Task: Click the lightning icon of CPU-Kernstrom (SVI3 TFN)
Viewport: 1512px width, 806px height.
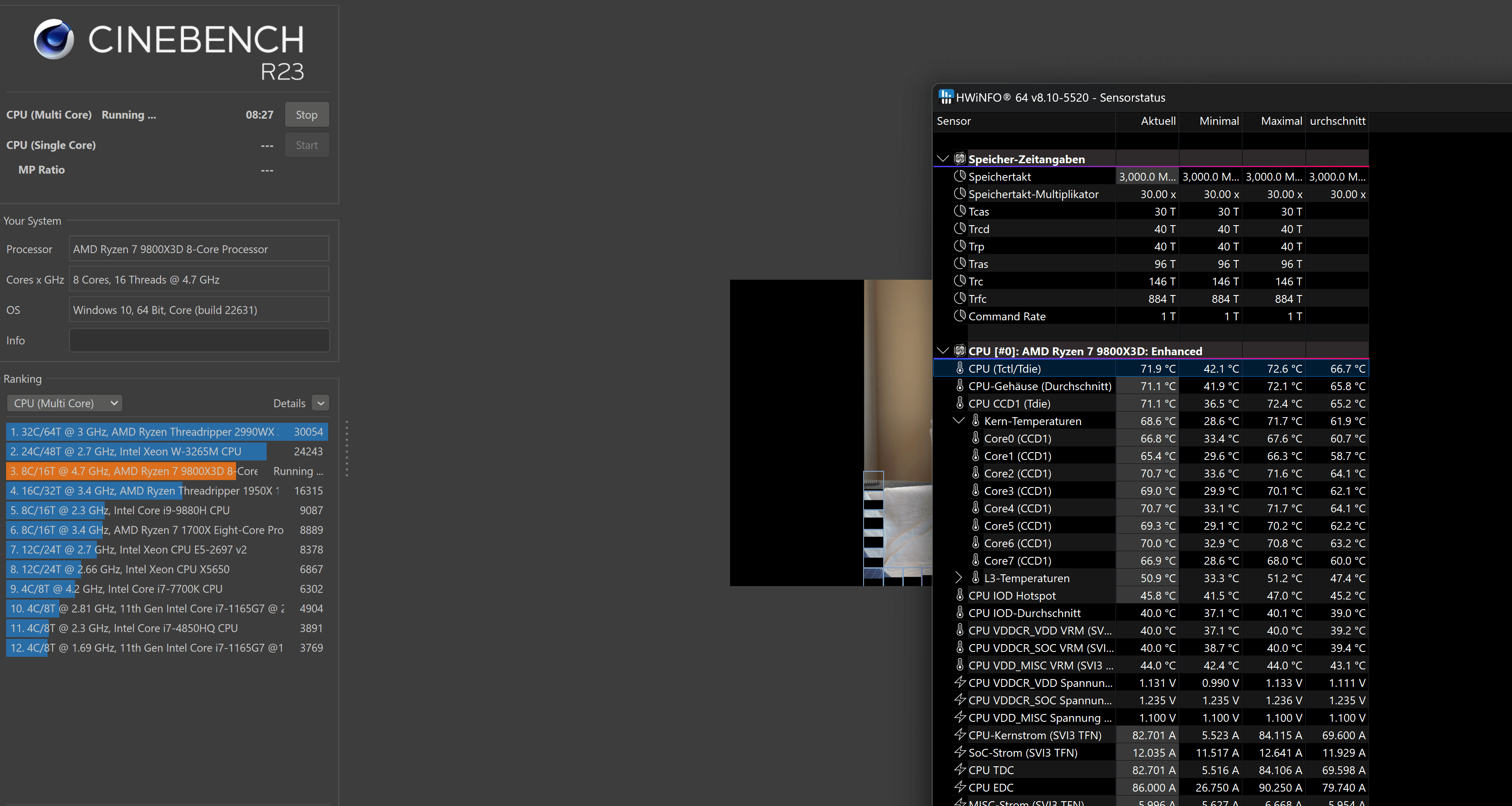Action: coord(960,734)
